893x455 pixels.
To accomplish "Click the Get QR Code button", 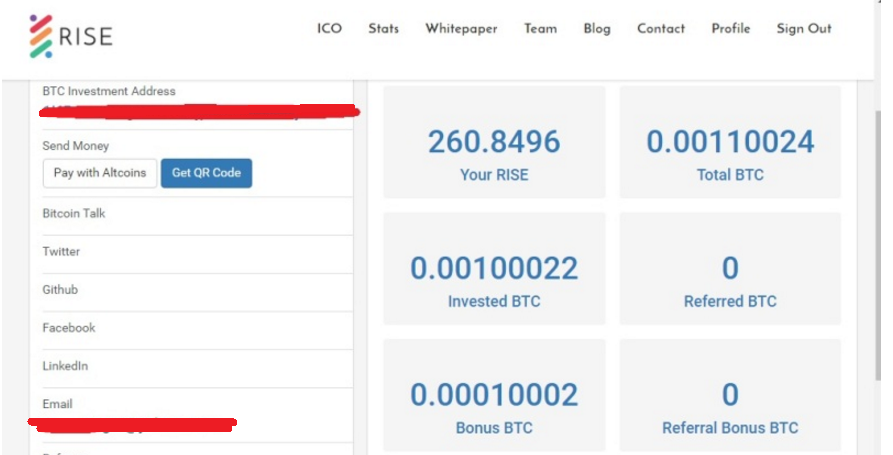I will [206, 173].
